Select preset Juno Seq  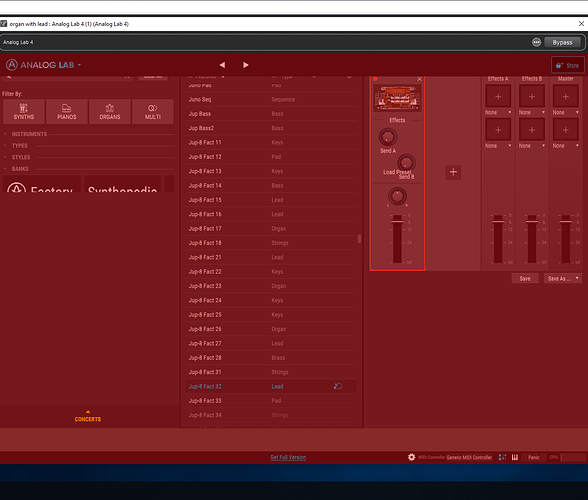coord(271,99)
